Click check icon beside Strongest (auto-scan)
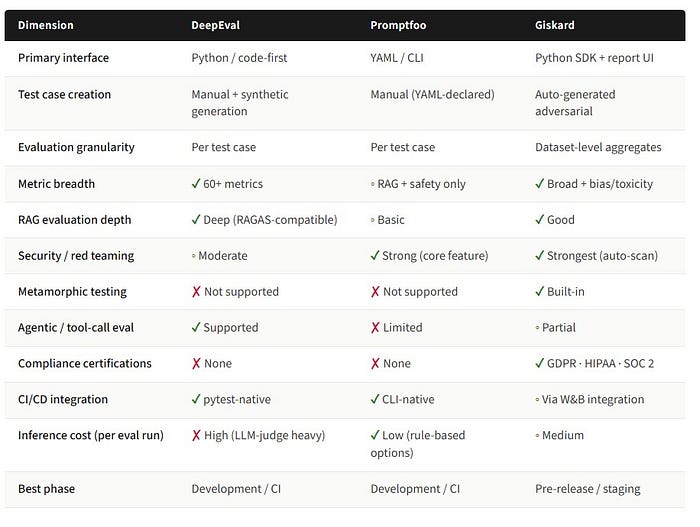The height and width of the screenshot is (527, 700). pos(540,255)
